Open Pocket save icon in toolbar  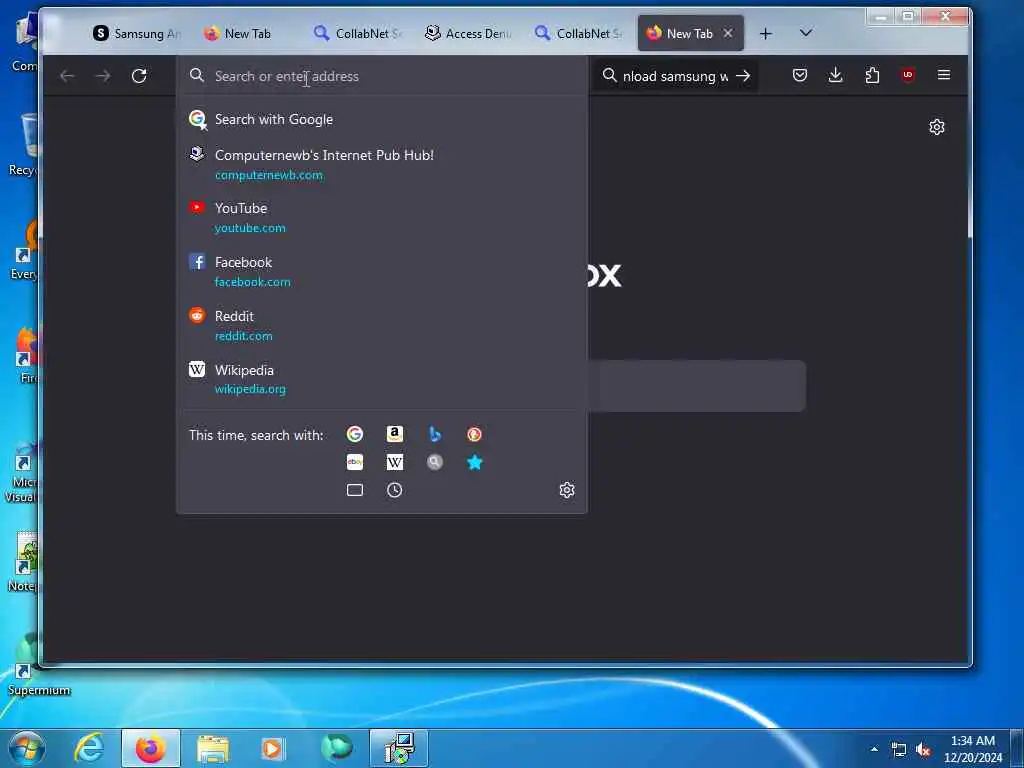click(799, 75)
